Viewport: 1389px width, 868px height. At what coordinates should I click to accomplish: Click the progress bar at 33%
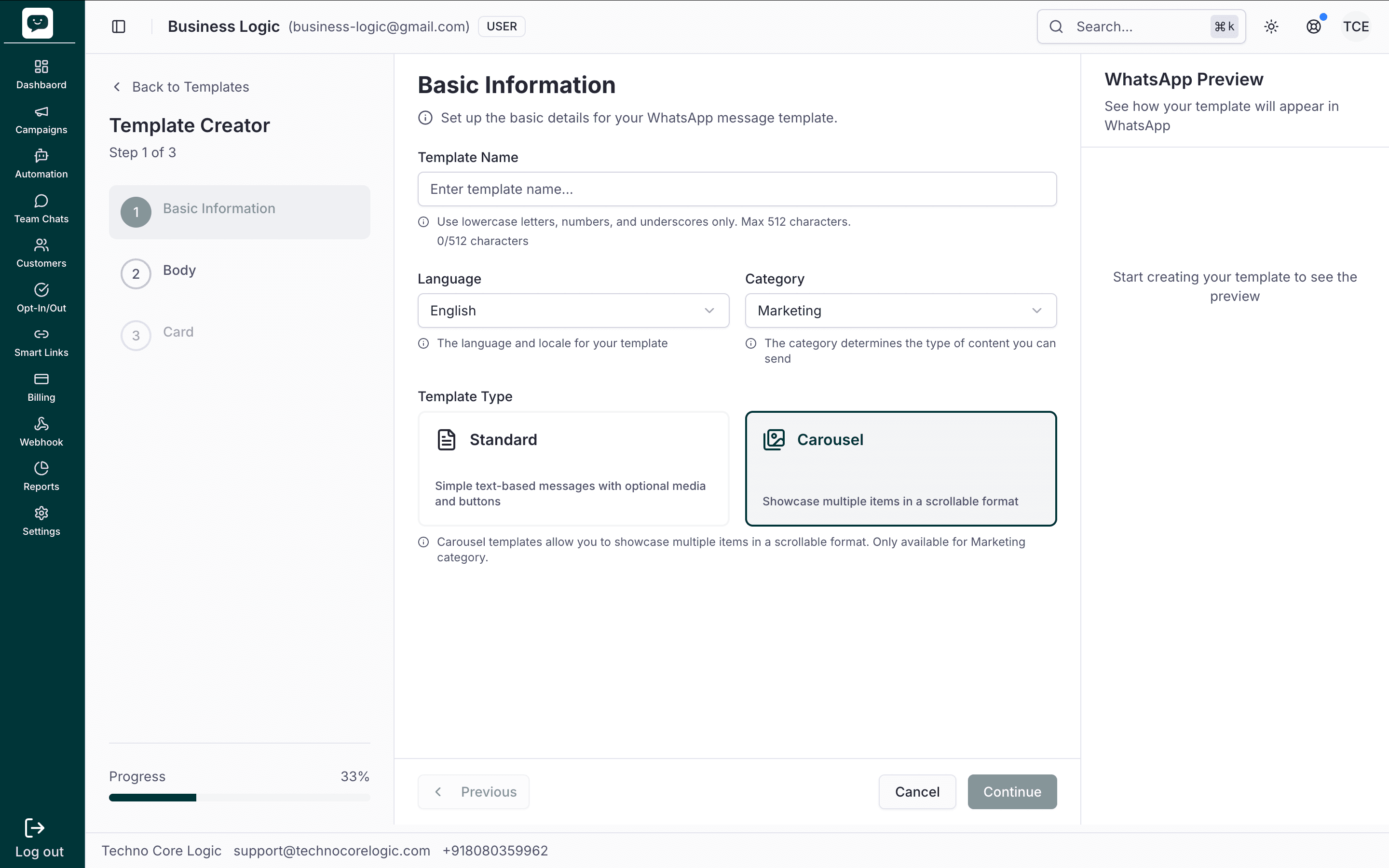[239, 798]
